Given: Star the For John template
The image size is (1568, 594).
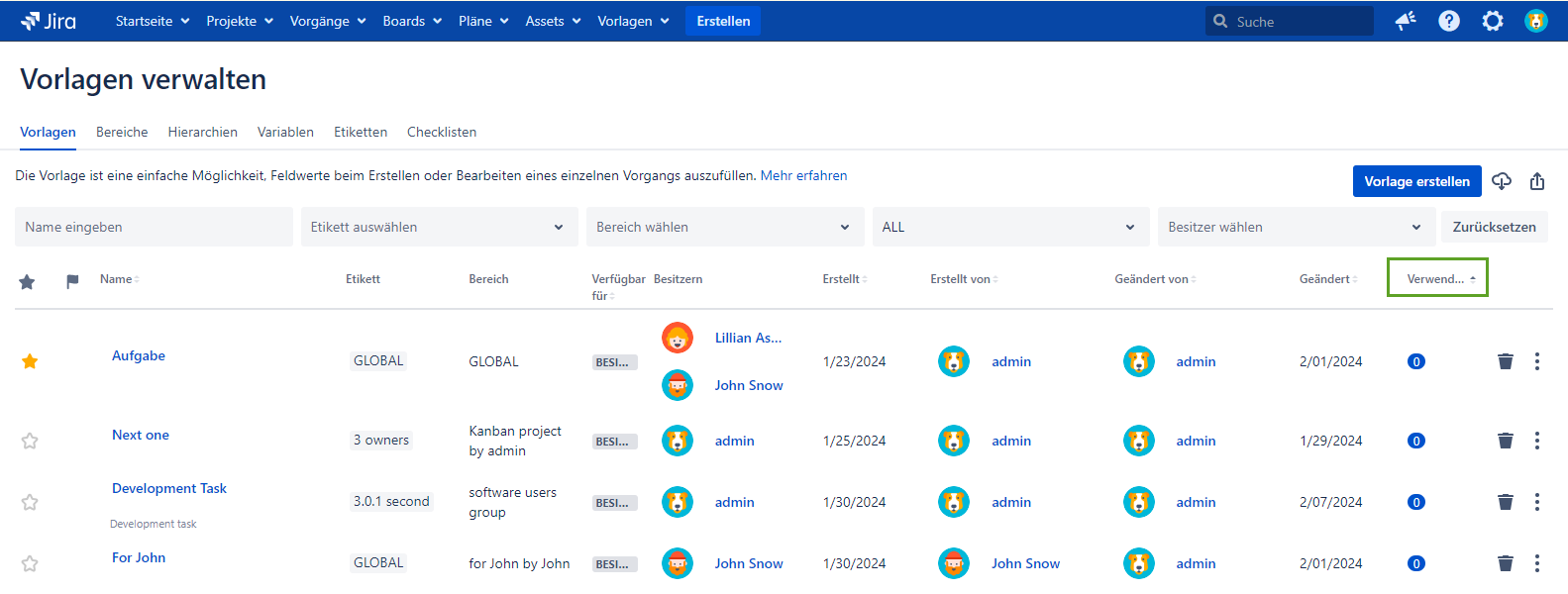Looking at the screenshot, I should pyautogui.click(x=30, y=563).
